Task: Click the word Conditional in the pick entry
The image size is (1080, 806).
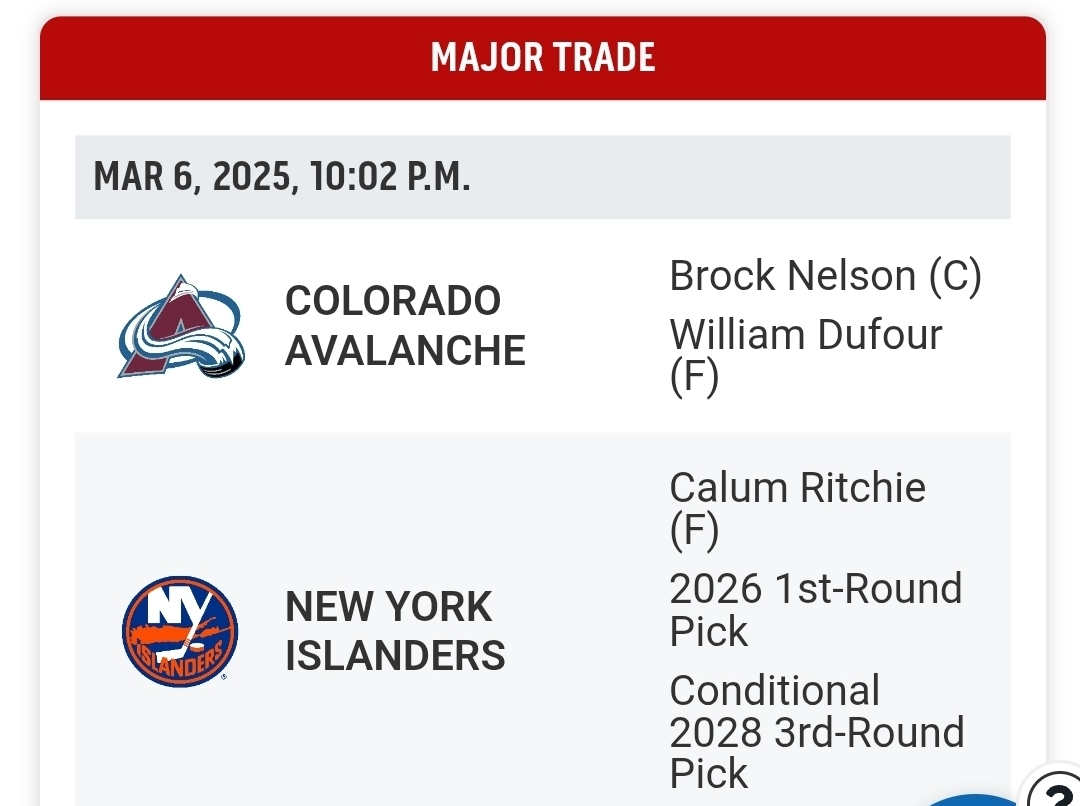Action: pos(775,691)
